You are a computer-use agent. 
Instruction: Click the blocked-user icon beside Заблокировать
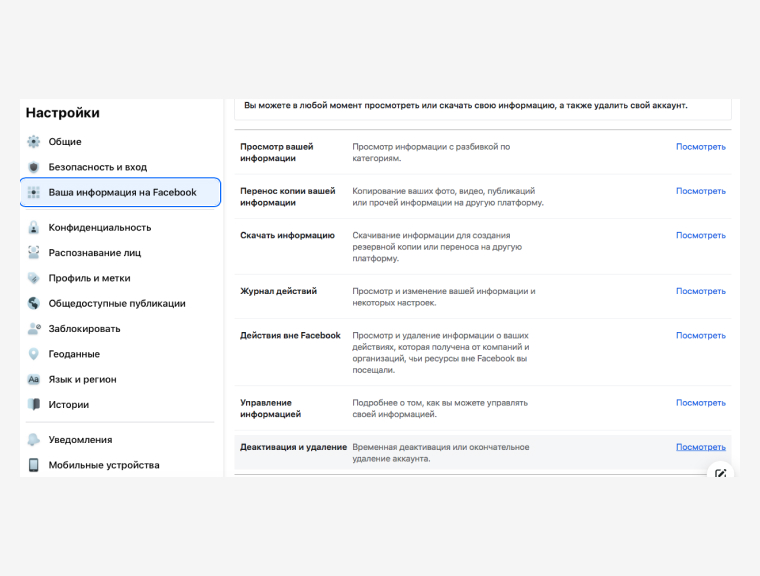tap(34, 329)
